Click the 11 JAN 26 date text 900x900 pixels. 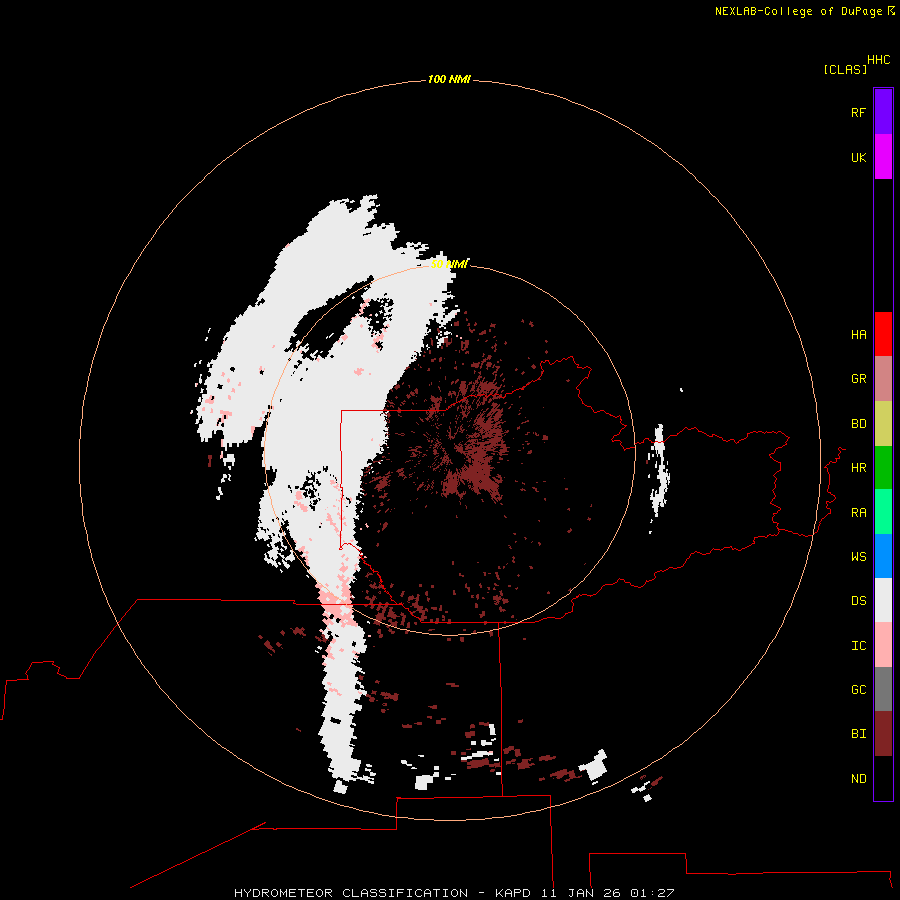581,893
